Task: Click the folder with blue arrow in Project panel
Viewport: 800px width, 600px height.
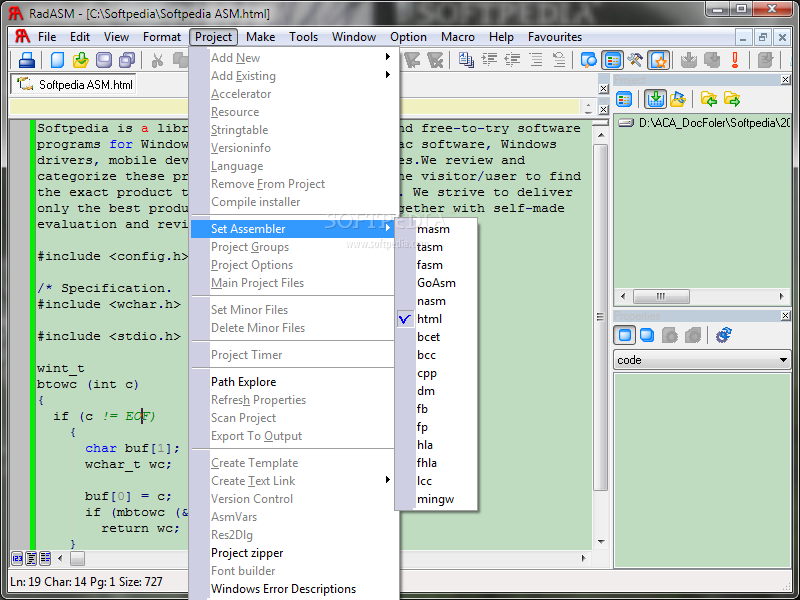Action: pos(678,99)
